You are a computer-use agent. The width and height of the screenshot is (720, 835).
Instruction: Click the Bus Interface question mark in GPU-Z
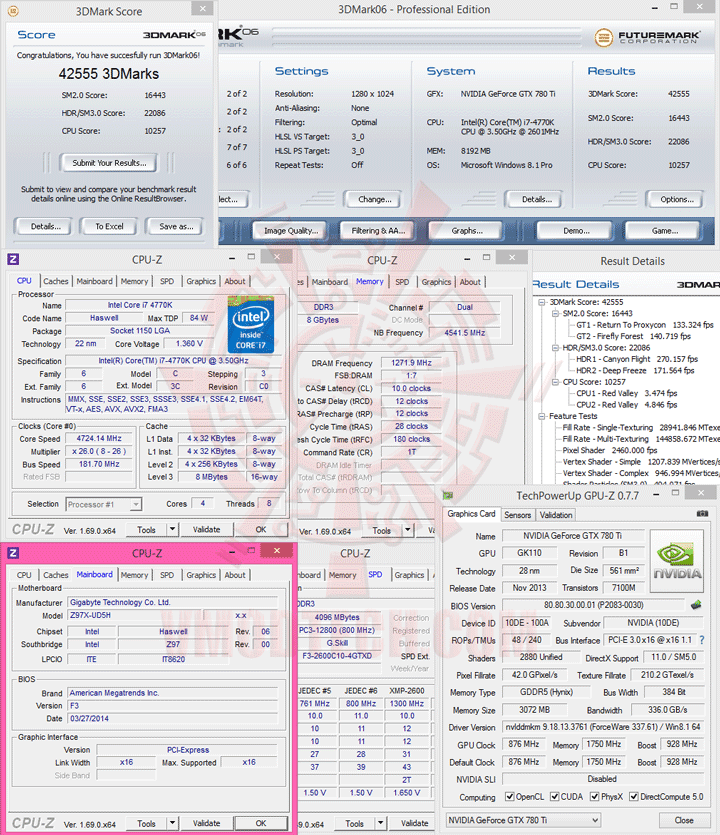[x=702, y=640]
